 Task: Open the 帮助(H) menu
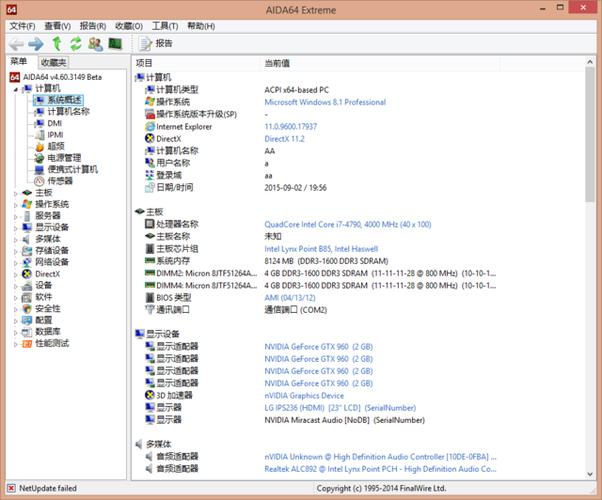201,26
